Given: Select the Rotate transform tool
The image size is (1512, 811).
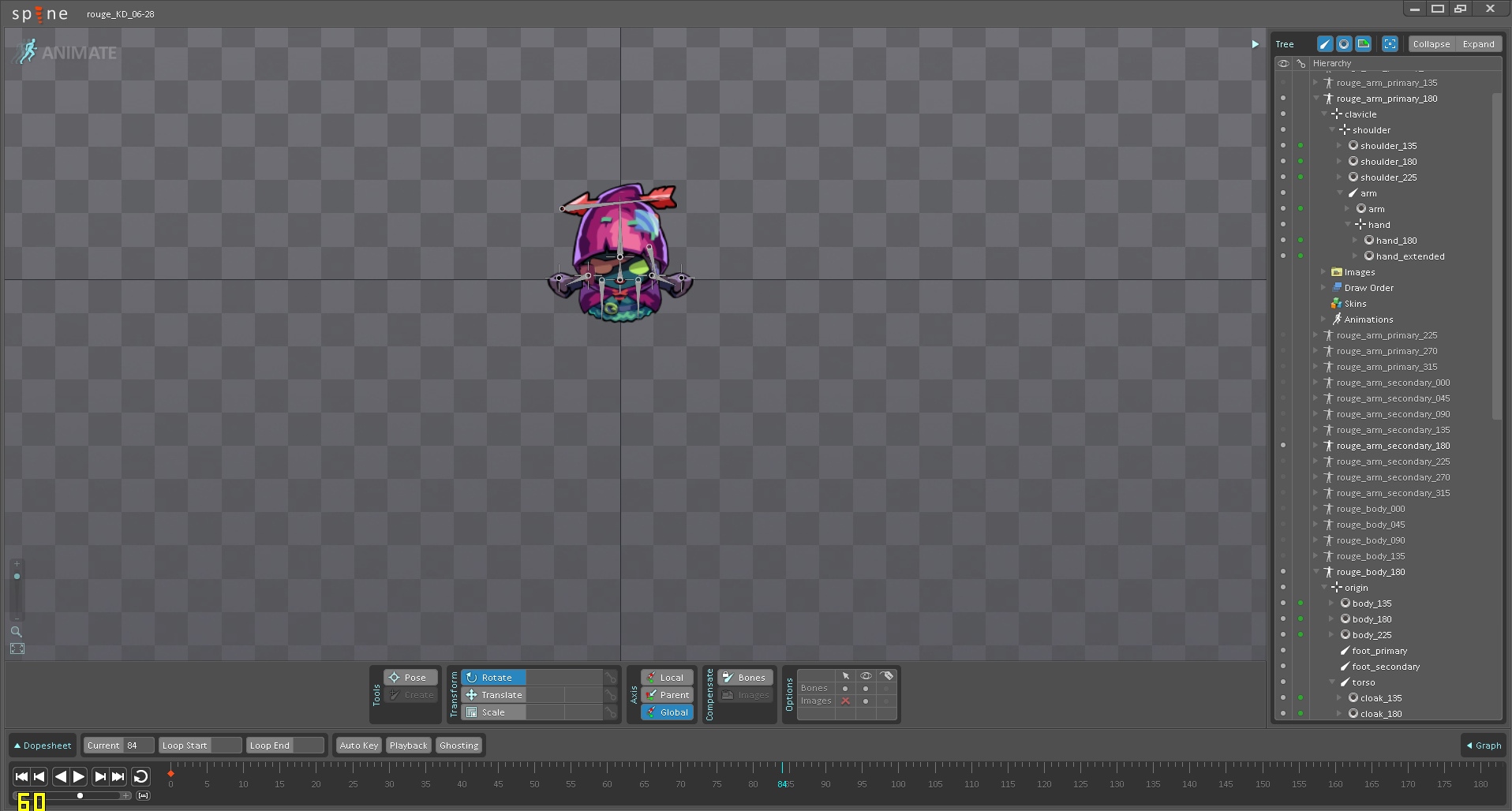Looking at the screenshot, I should 496,678.
